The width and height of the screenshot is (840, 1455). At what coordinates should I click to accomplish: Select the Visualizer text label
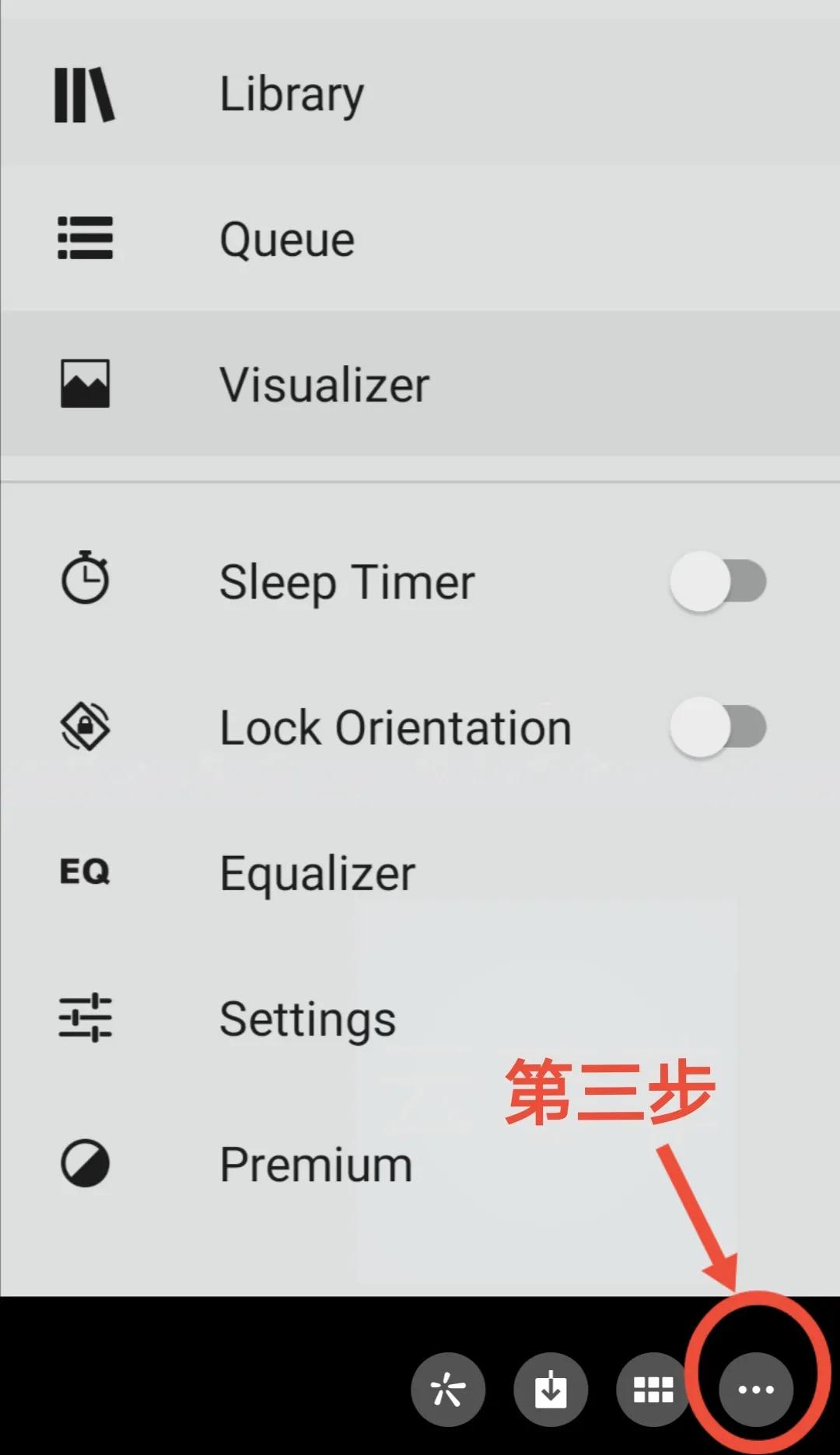(324, 384)
